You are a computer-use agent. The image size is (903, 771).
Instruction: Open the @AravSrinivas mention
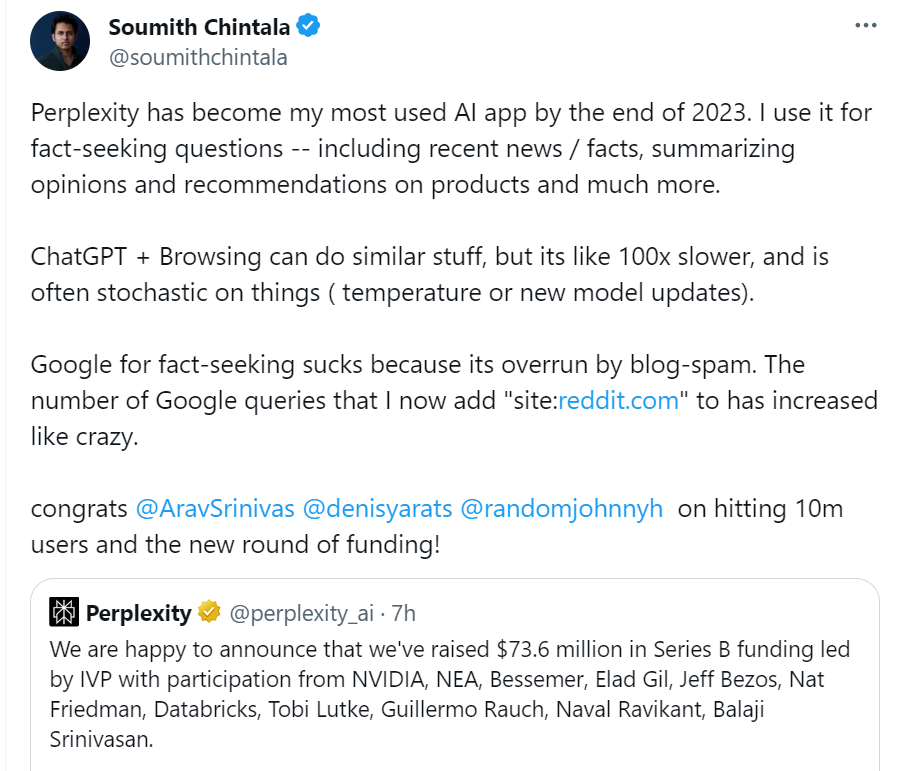215,508
